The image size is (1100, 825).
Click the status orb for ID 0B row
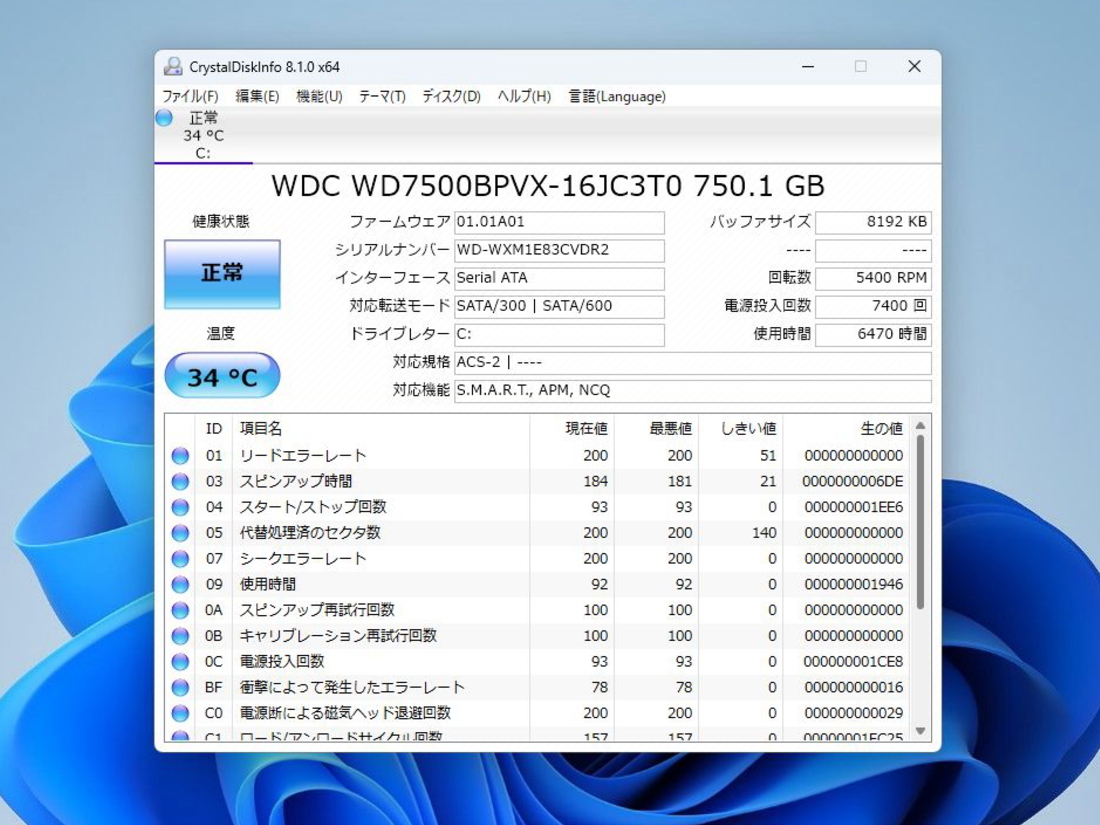tap(180, 636)
